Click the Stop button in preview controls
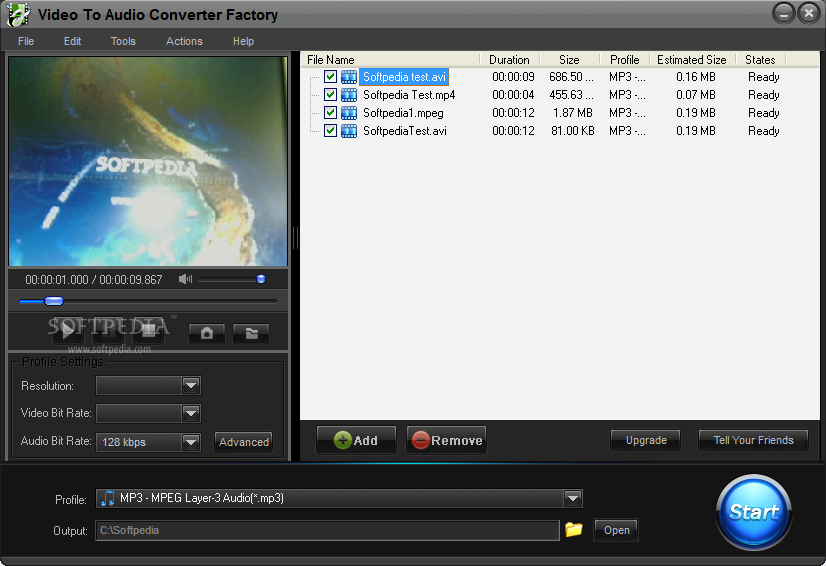826x566 pixels. (x=149, y=331)
